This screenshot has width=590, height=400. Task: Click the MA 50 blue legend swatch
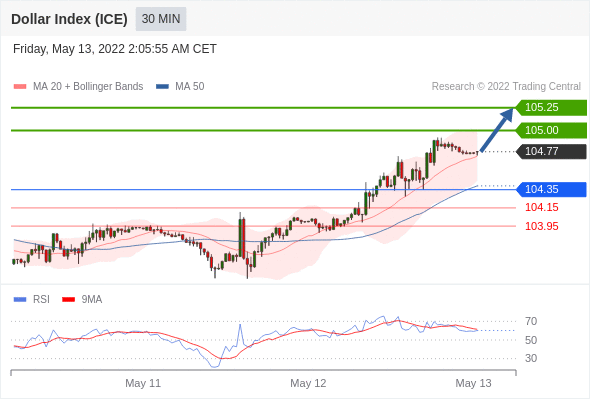(163, 87)
